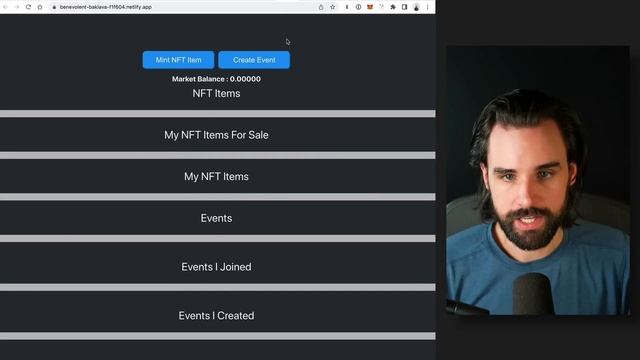Click the Market Balance : 0.00000 text
Image resolution: width=640 pixels, height=360 pixels.
point(216,79)
